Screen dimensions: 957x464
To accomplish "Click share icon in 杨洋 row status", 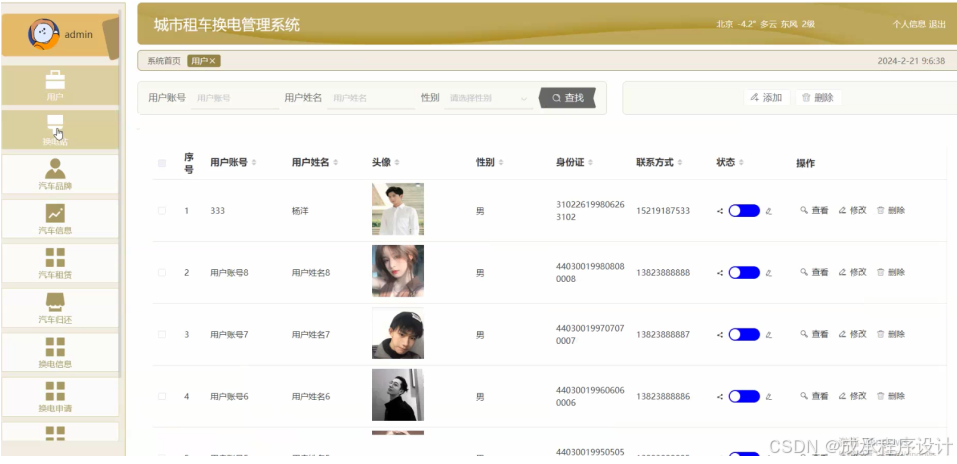I will (720, 211).
